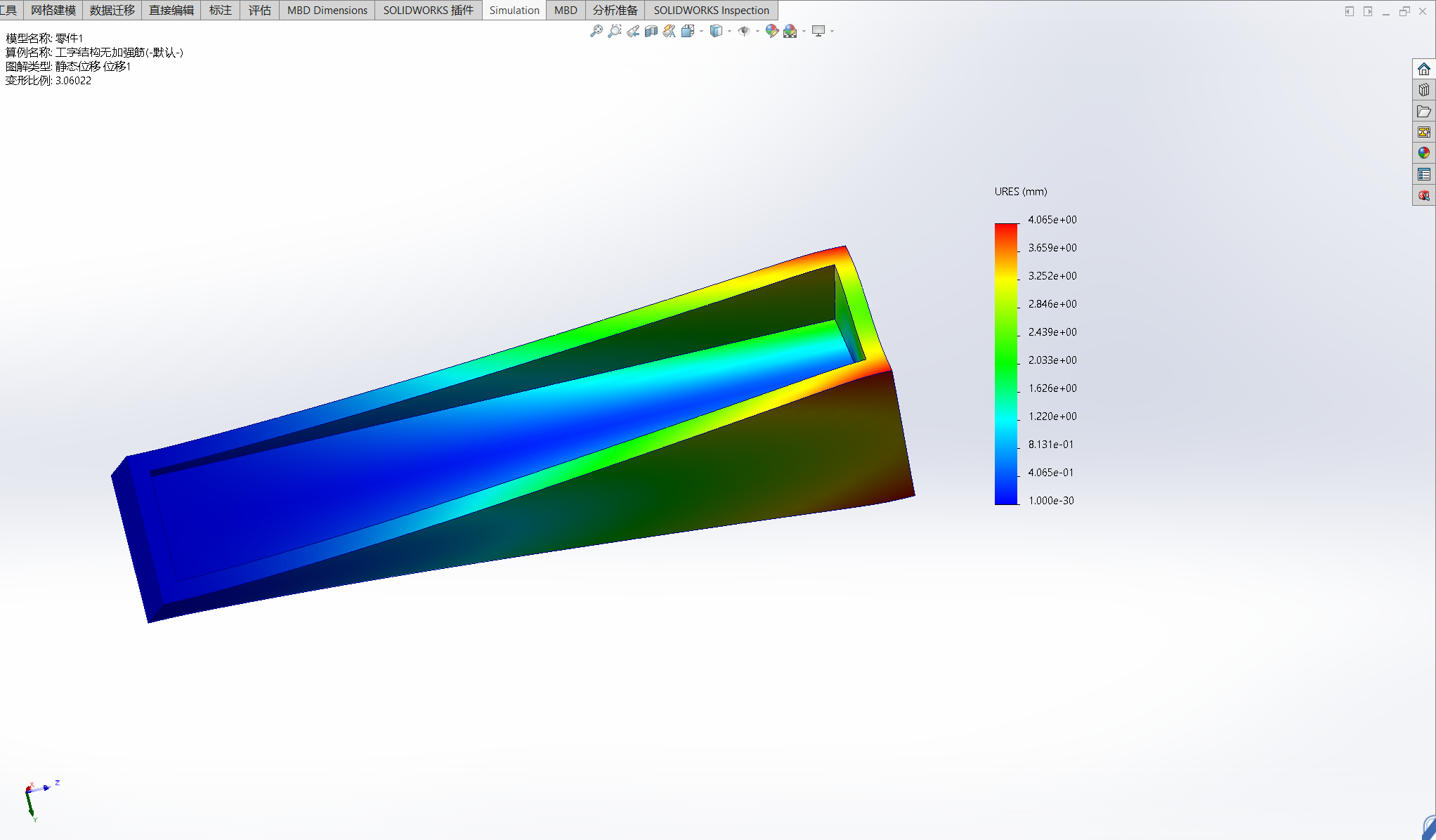
Task: Click the URES displacement color legend bar
Action: tap(1006, 363)
